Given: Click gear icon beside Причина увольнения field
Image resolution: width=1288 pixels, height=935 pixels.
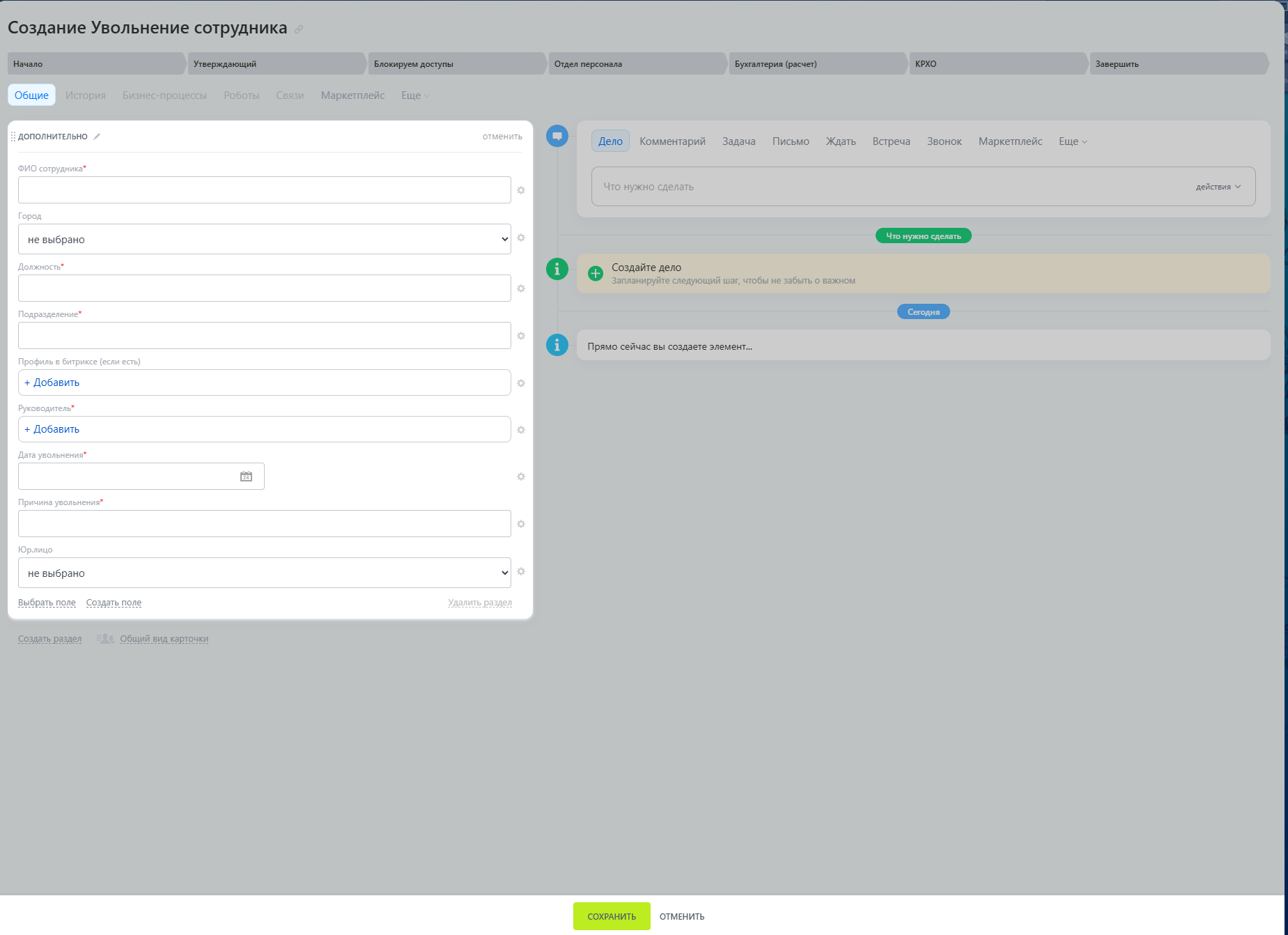Looking at the screenshot, I should 521,524.
